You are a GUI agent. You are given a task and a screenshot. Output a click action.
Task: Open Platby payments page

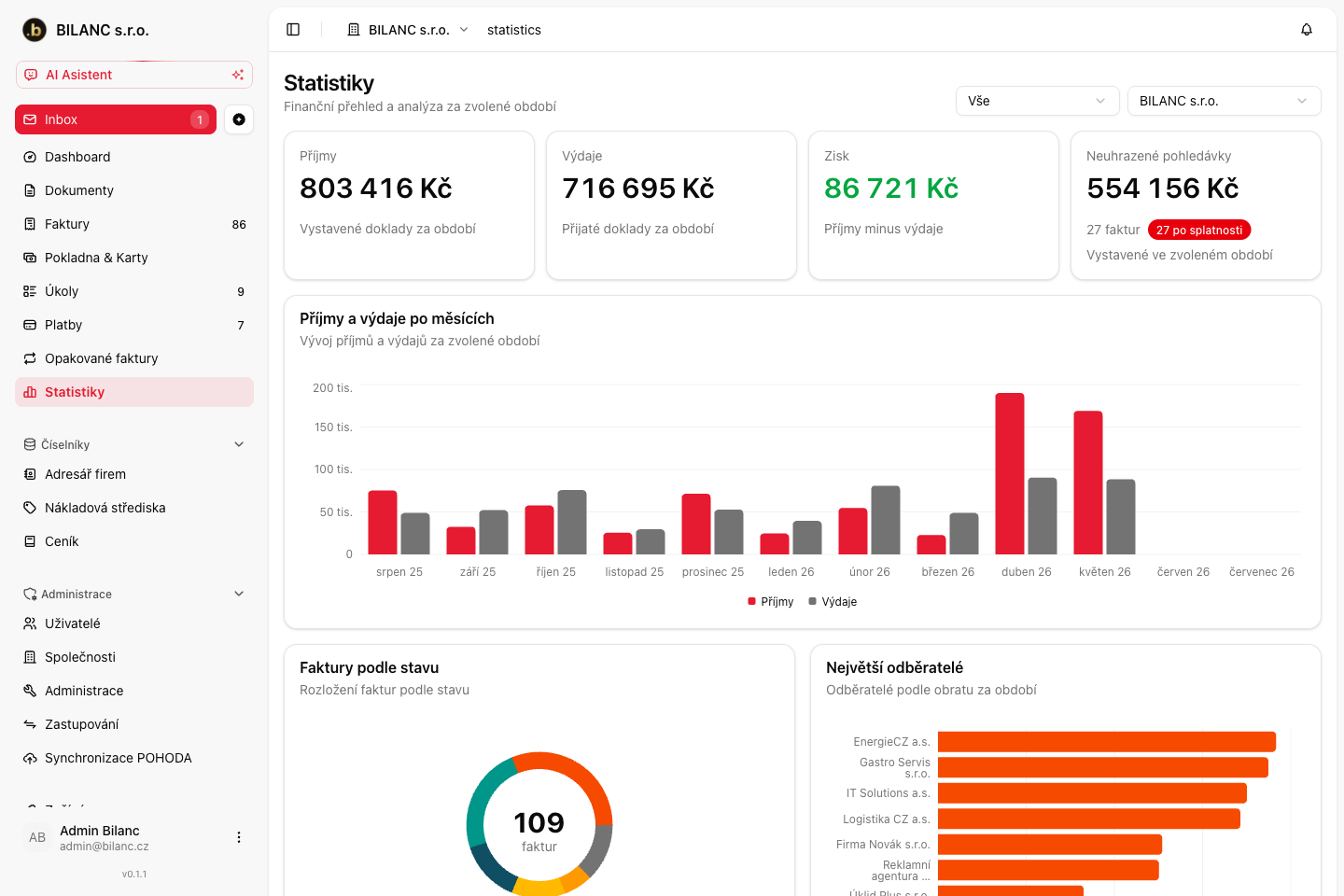(134, 325)
